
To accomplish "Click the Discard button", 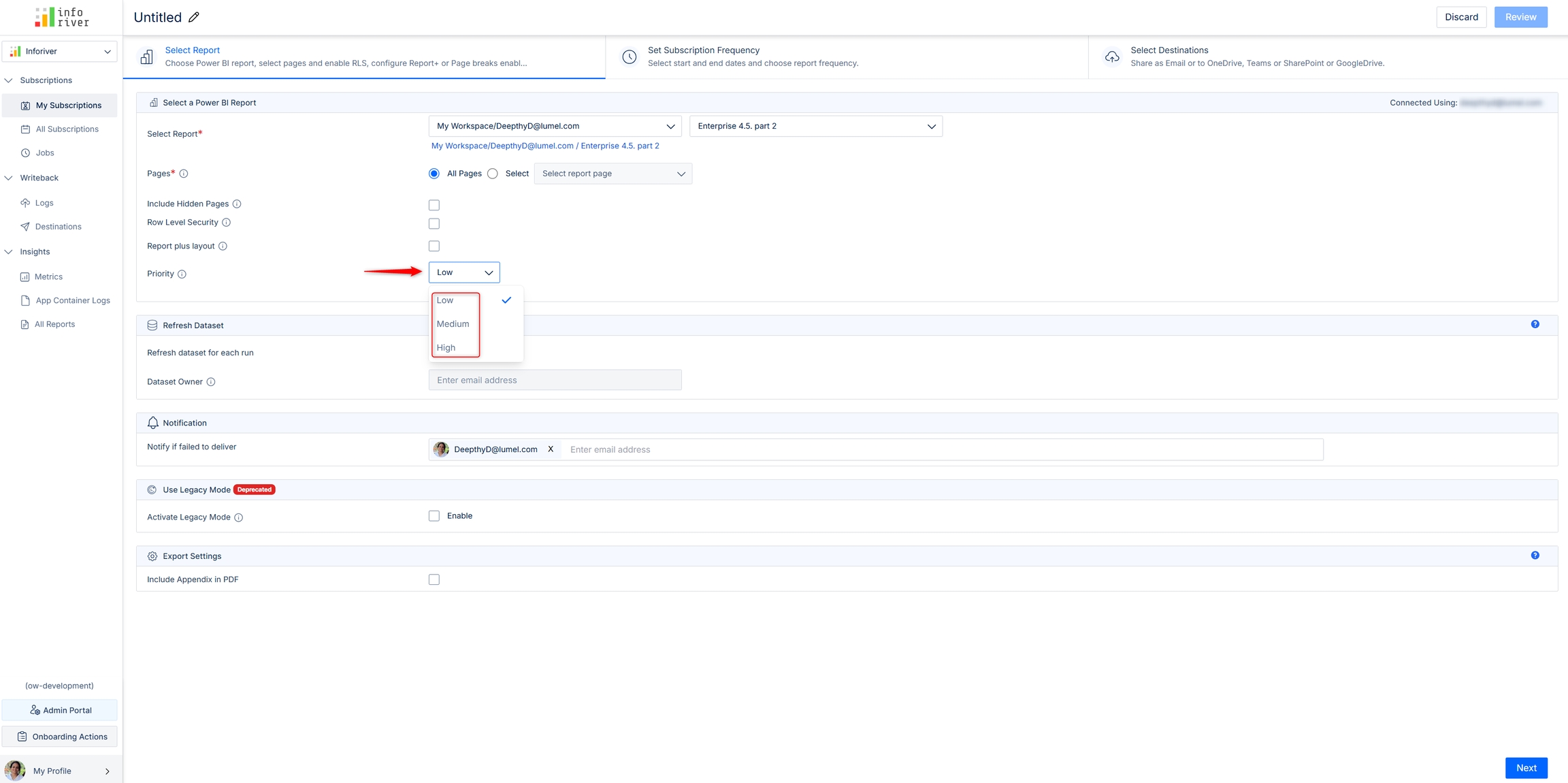I will [1461, 17].
